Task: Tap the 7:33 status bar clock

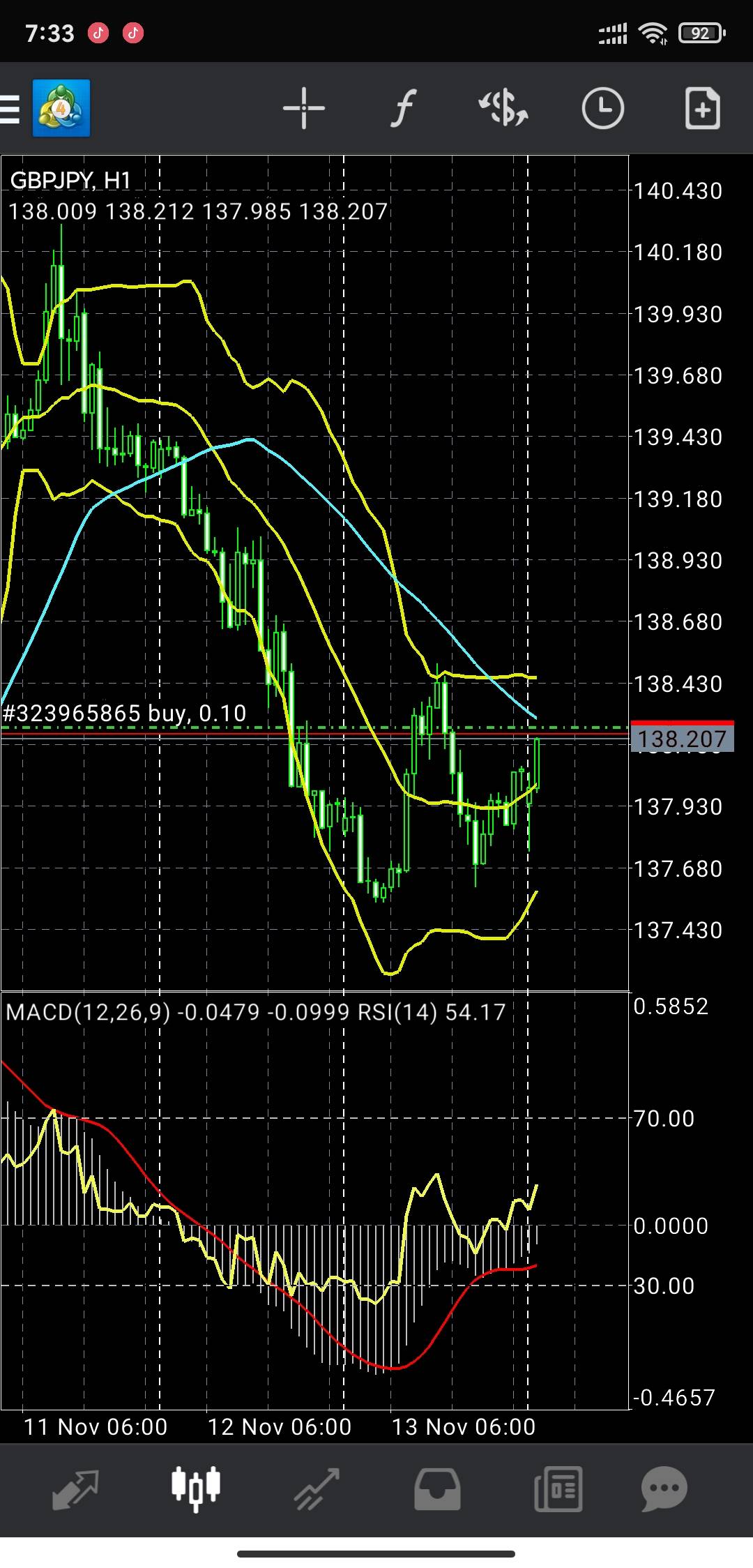Action: click(x=50, y=33)
